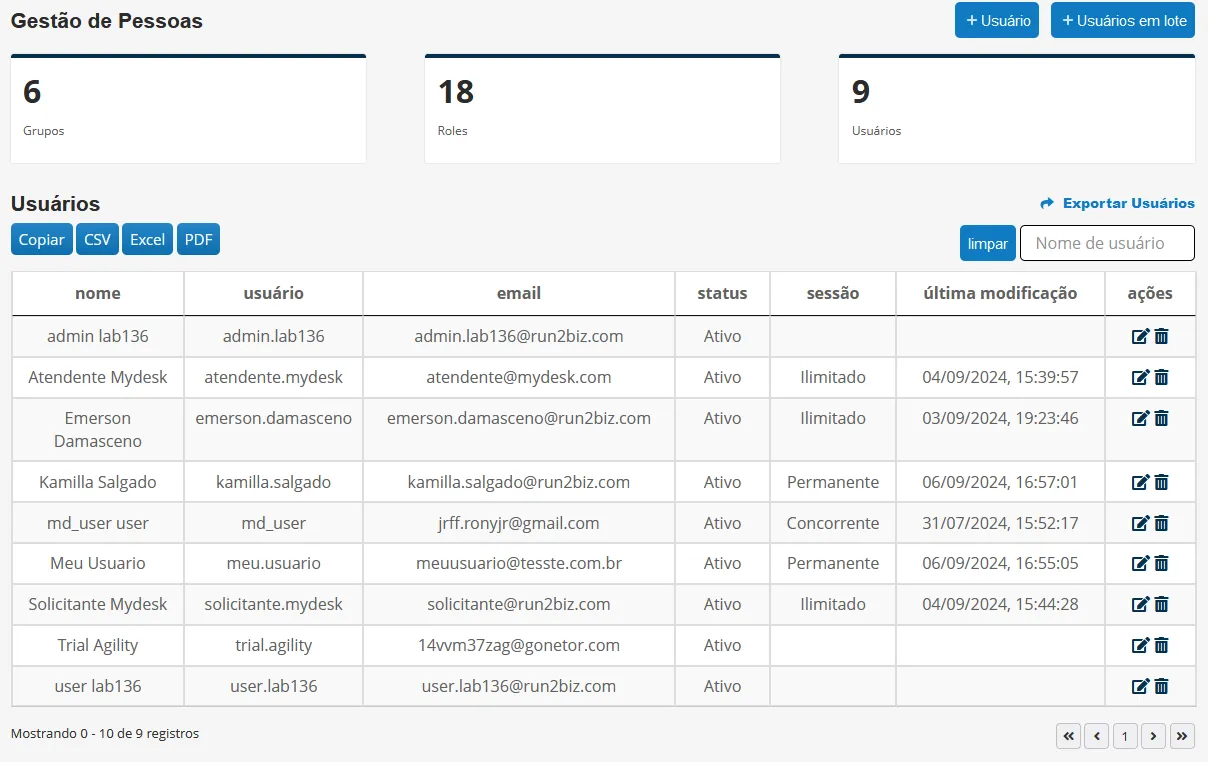Go to the first page of results
The width and height of the screenshot is (1208, 762).
point(1069,736)
